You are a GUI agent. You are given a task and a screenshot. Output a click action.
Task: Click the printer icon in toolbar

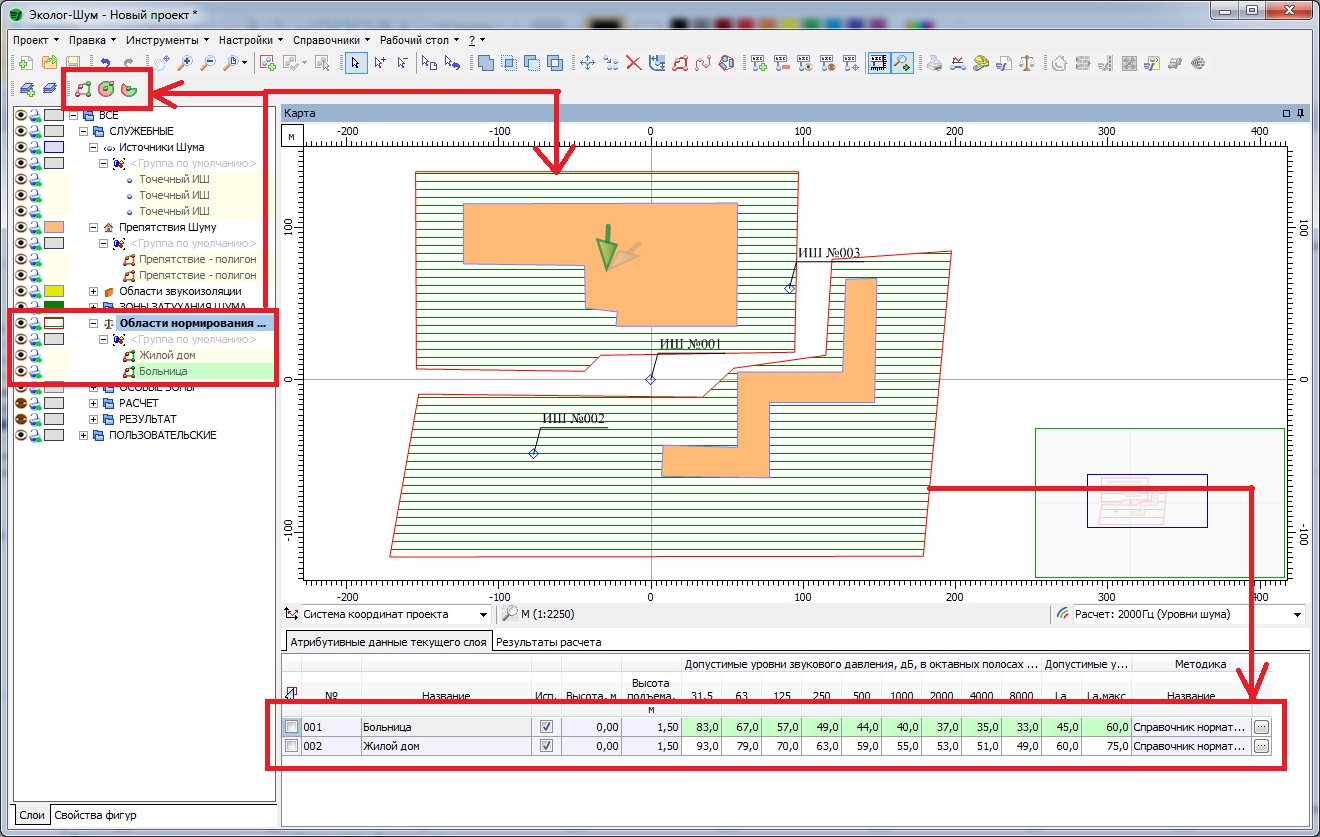[933, 63]
